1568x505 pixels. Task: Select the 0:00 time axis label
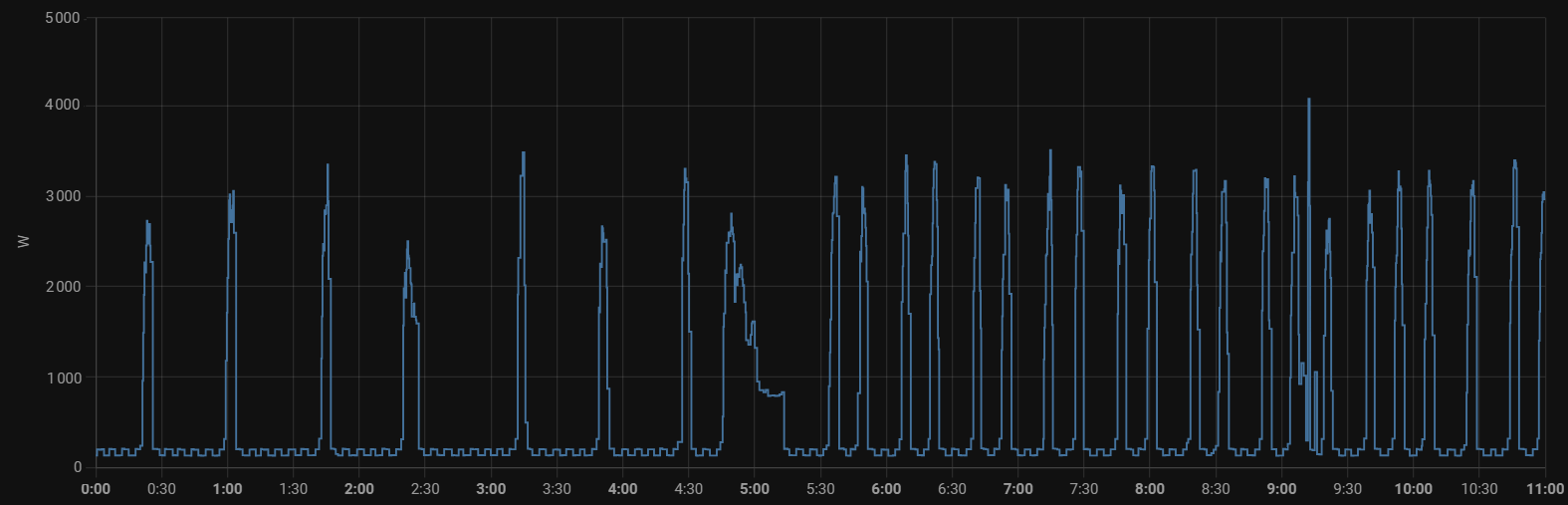tap(96, 489)
